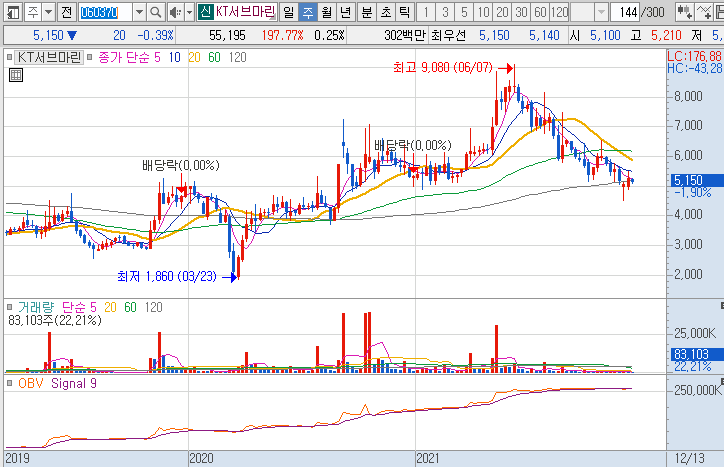
Task: Click the 종가 단순 moving average label
Action: click(x=124, y=57)
